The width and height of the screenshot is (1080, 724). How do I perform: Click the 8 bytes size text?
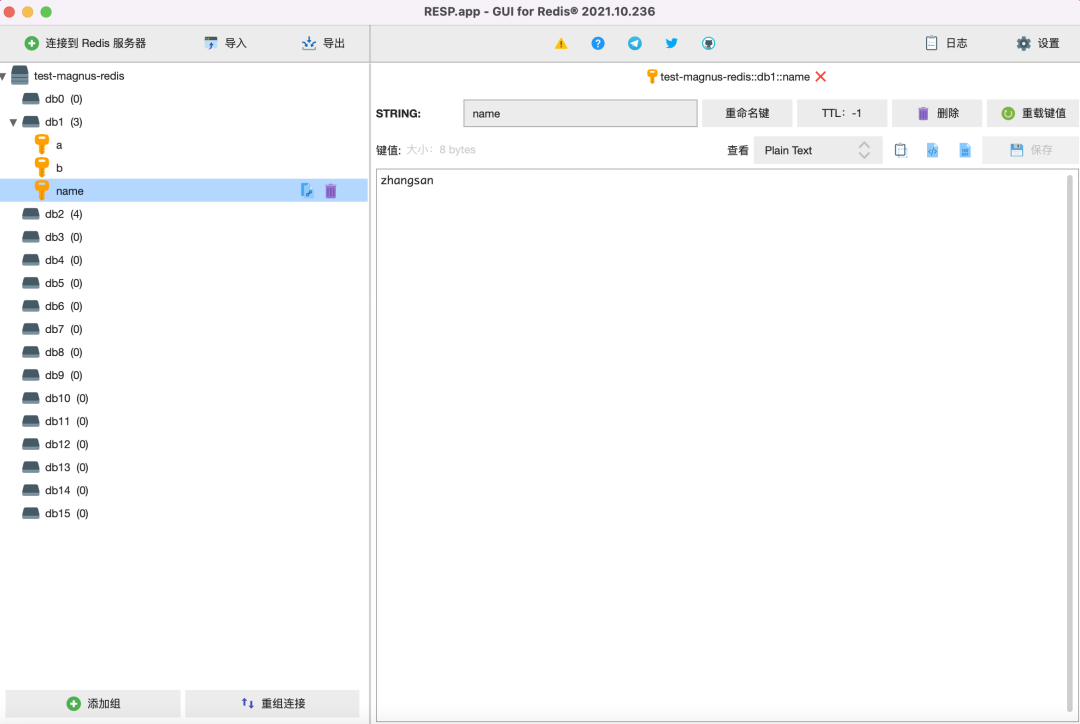tap(457, 150)
